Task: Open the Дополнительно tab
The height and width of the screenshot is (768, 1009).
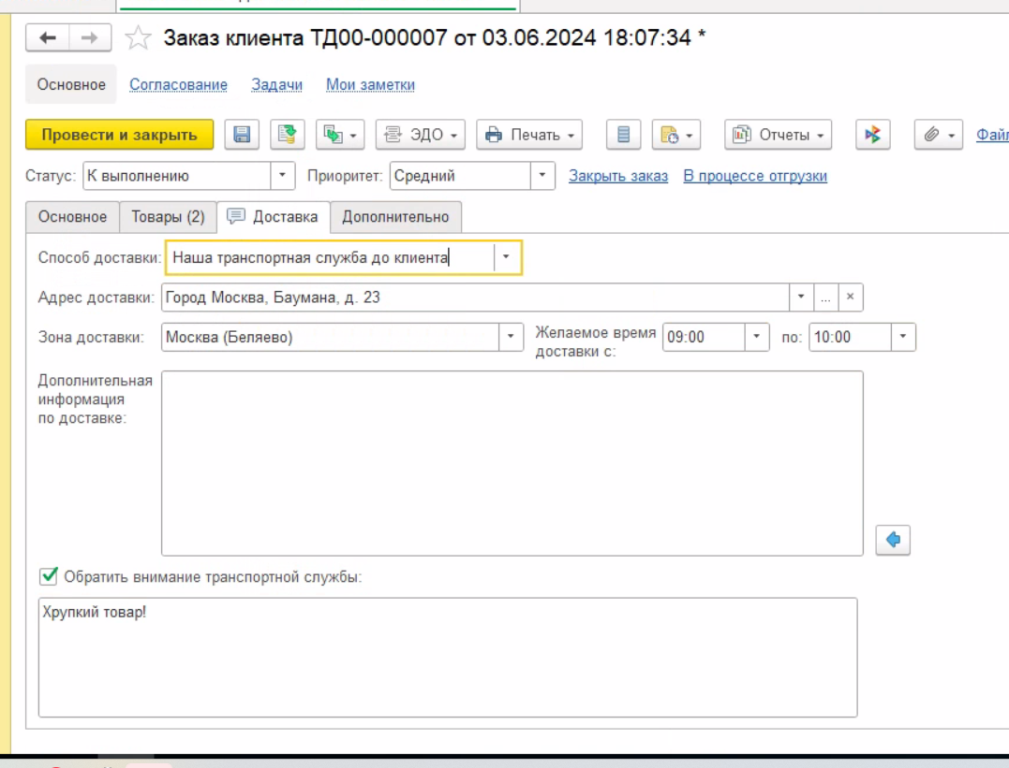Action: point(396,217)
